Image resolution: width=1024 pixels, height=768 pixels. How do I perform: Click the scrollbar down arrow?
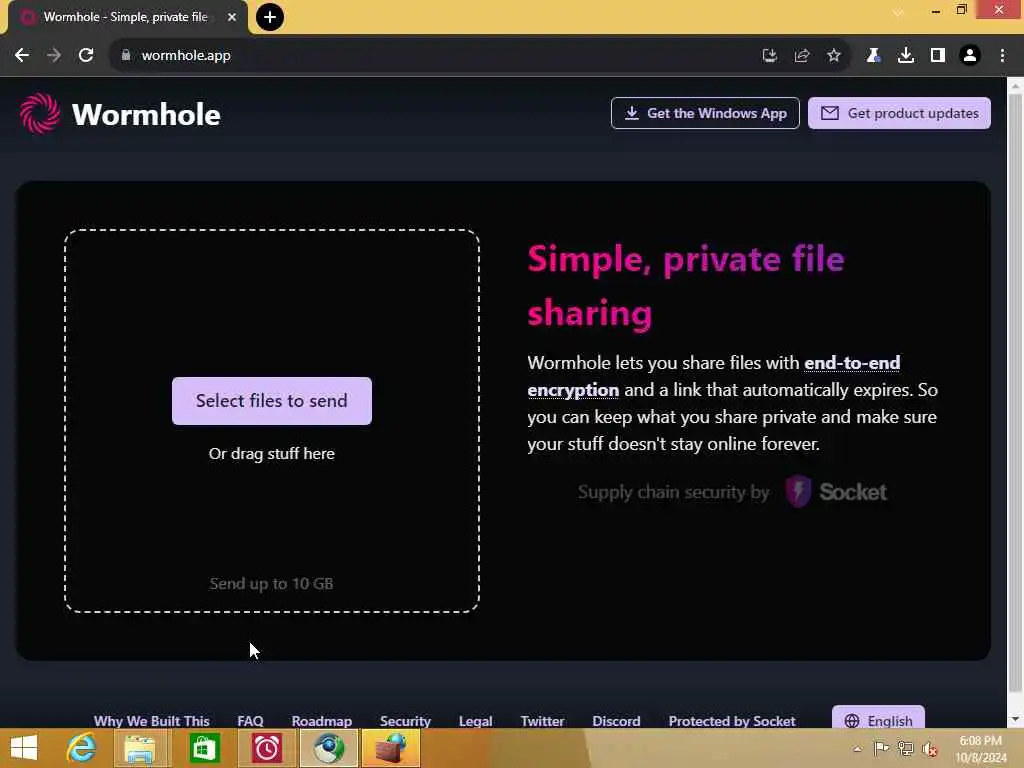pos(1015,719)
